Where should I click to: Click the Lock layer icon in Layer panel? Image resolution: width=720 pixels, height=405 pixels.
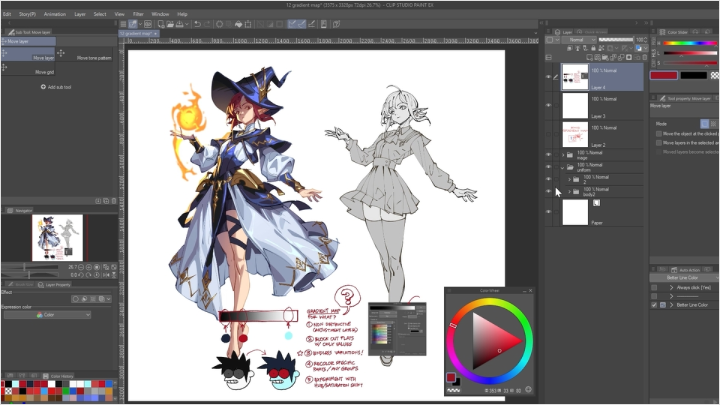tap(593, 48)
